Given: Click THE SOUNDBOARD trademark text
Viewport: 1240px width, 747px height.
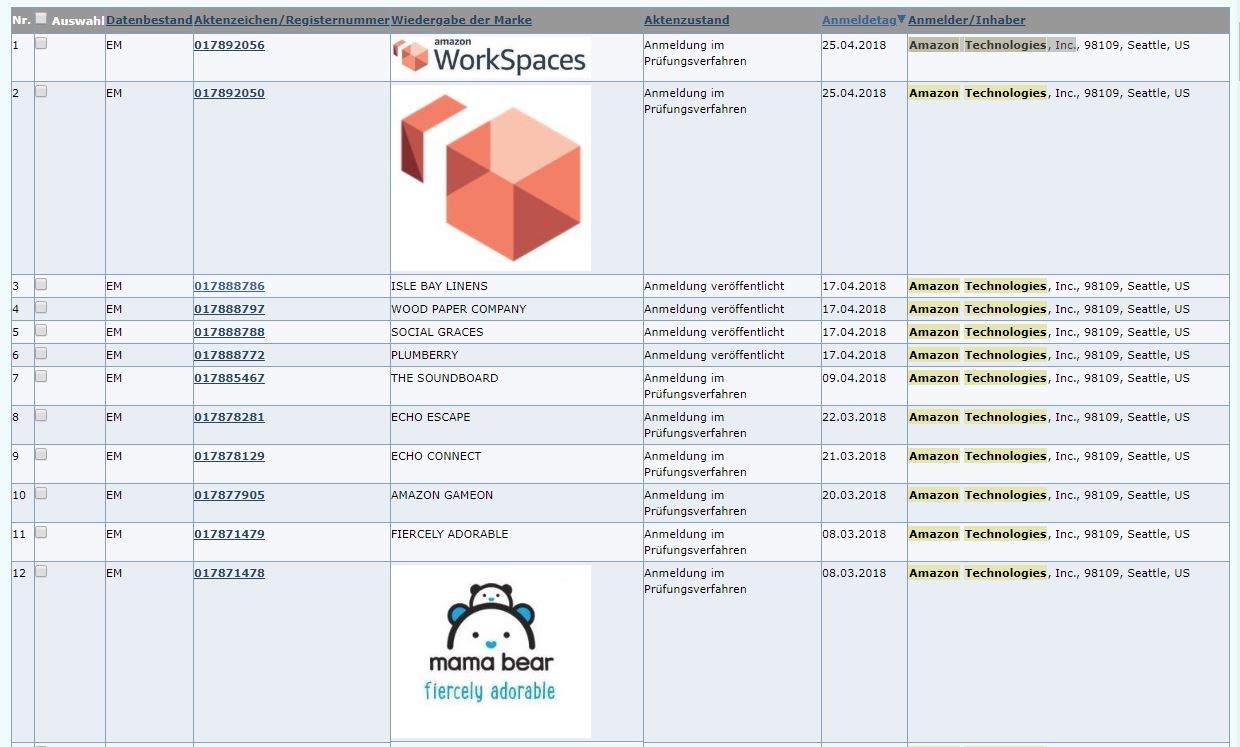Looking at the screenshot, I should [444, 378].
